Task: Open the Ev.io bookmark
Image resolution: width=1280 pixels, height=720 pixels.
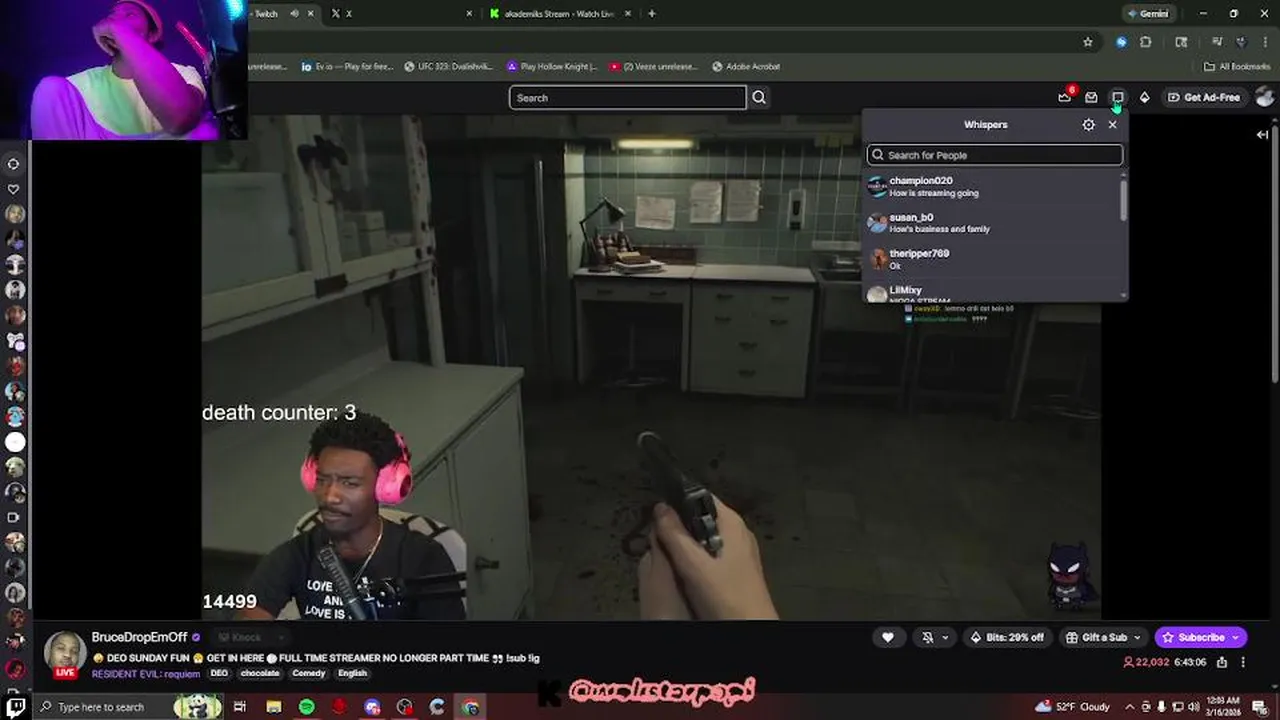Action: (x=347, y=66)
